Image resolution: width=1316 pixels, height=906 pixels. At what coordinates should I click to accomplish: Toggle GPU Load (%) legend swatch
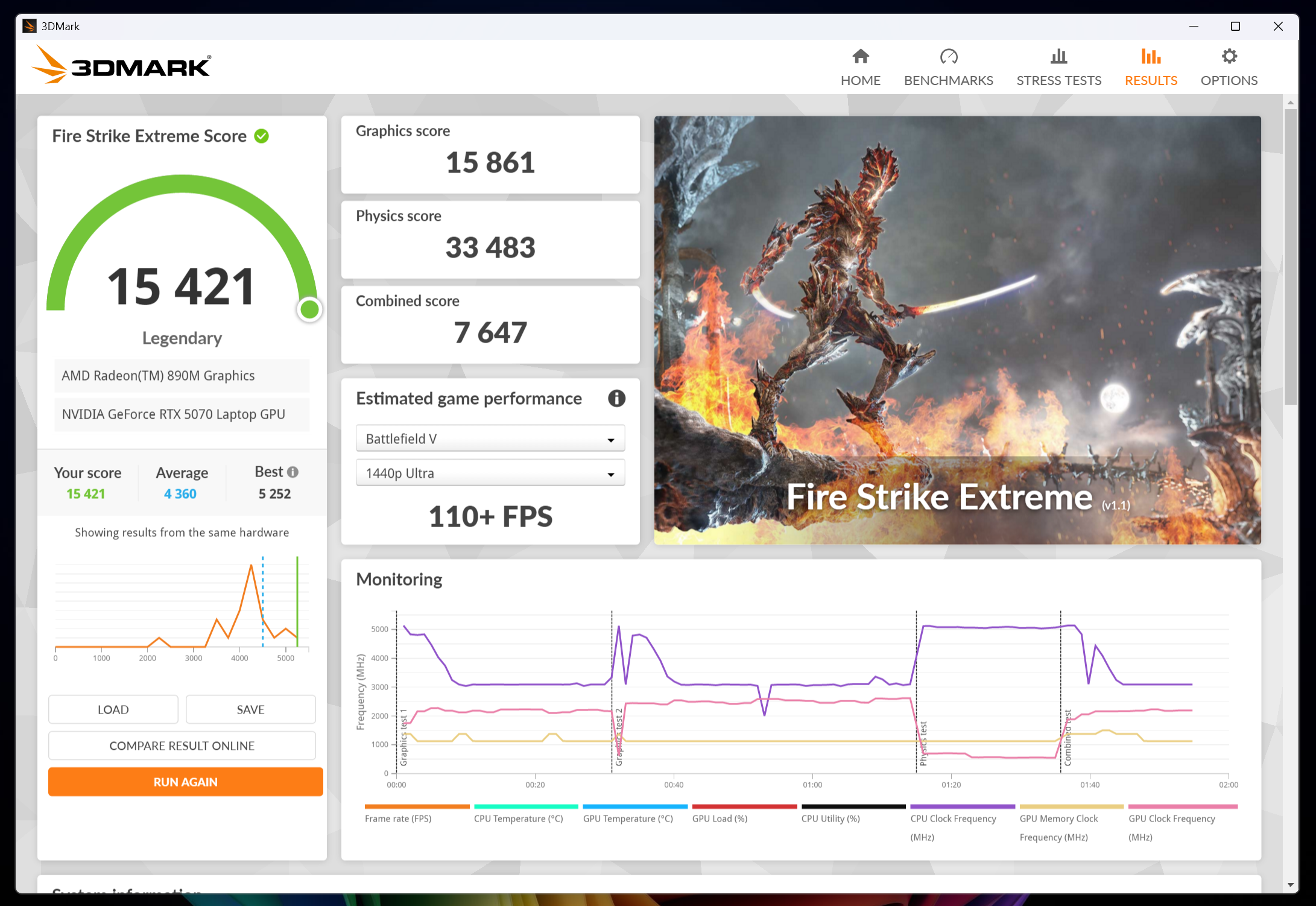point(744,806)
